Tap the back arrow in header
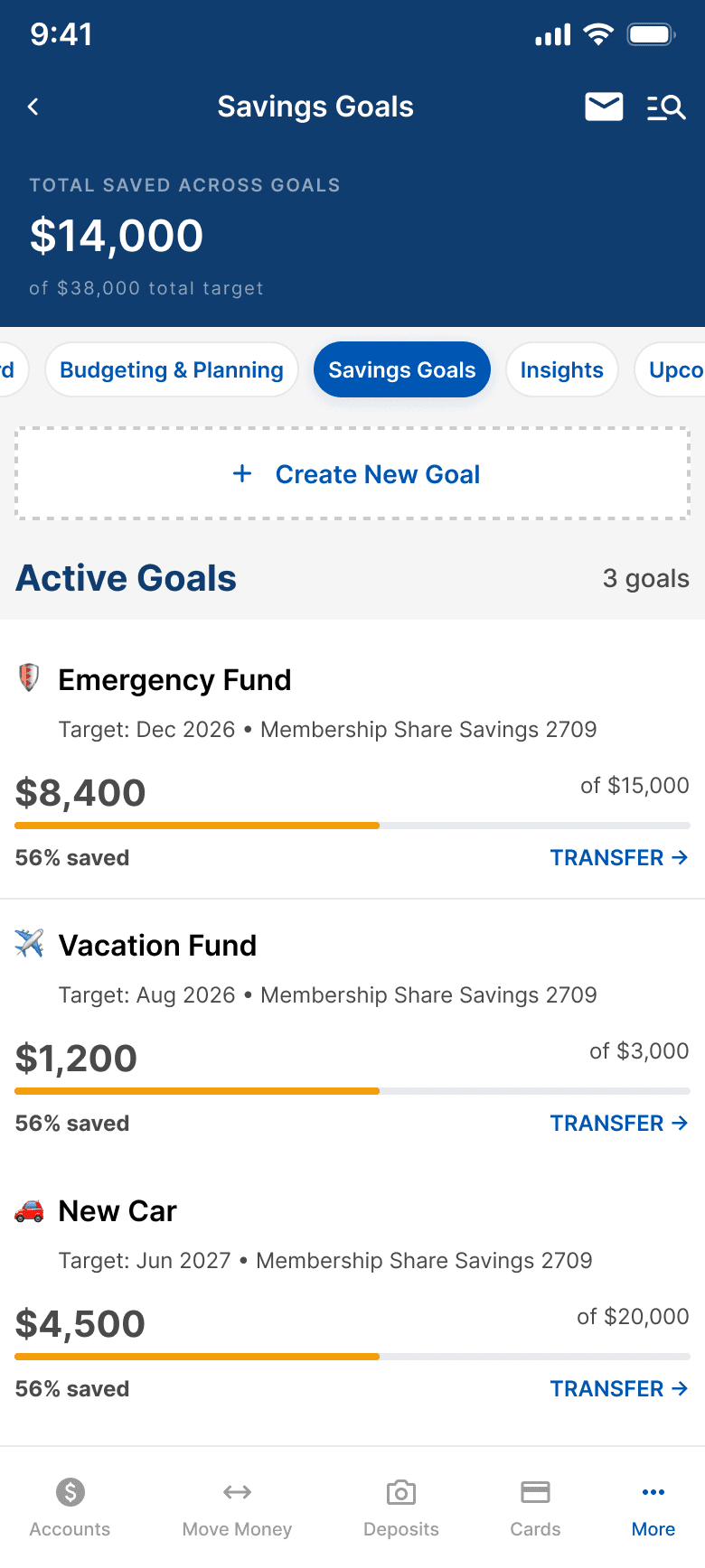 pos(33,107)
